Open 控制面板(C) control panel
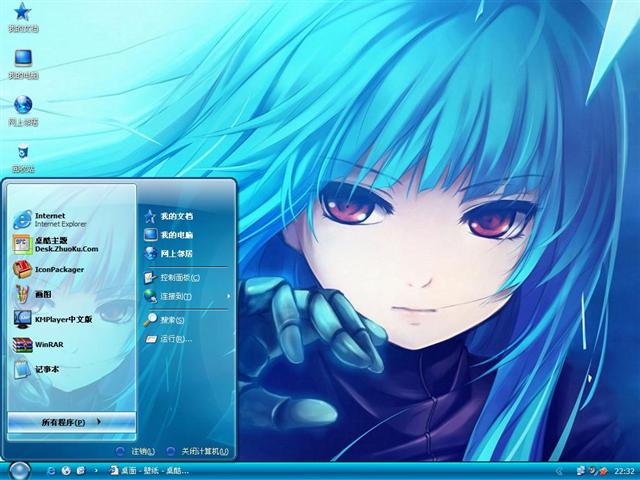Viewport: 640px width, 480px height. click(x=172, y=278)
